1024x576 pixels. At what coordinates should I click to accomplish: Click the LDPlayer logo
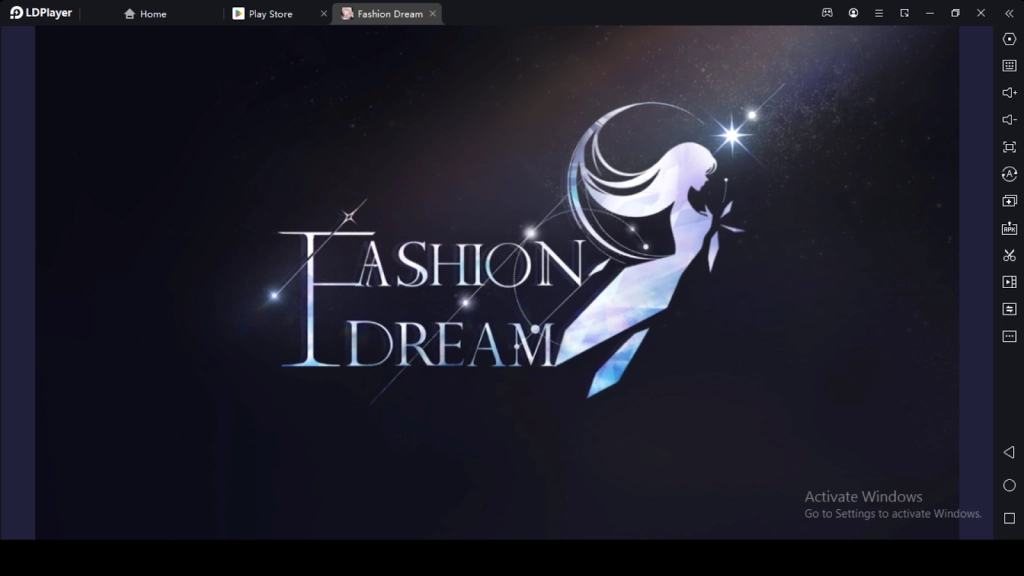point(40,13)
